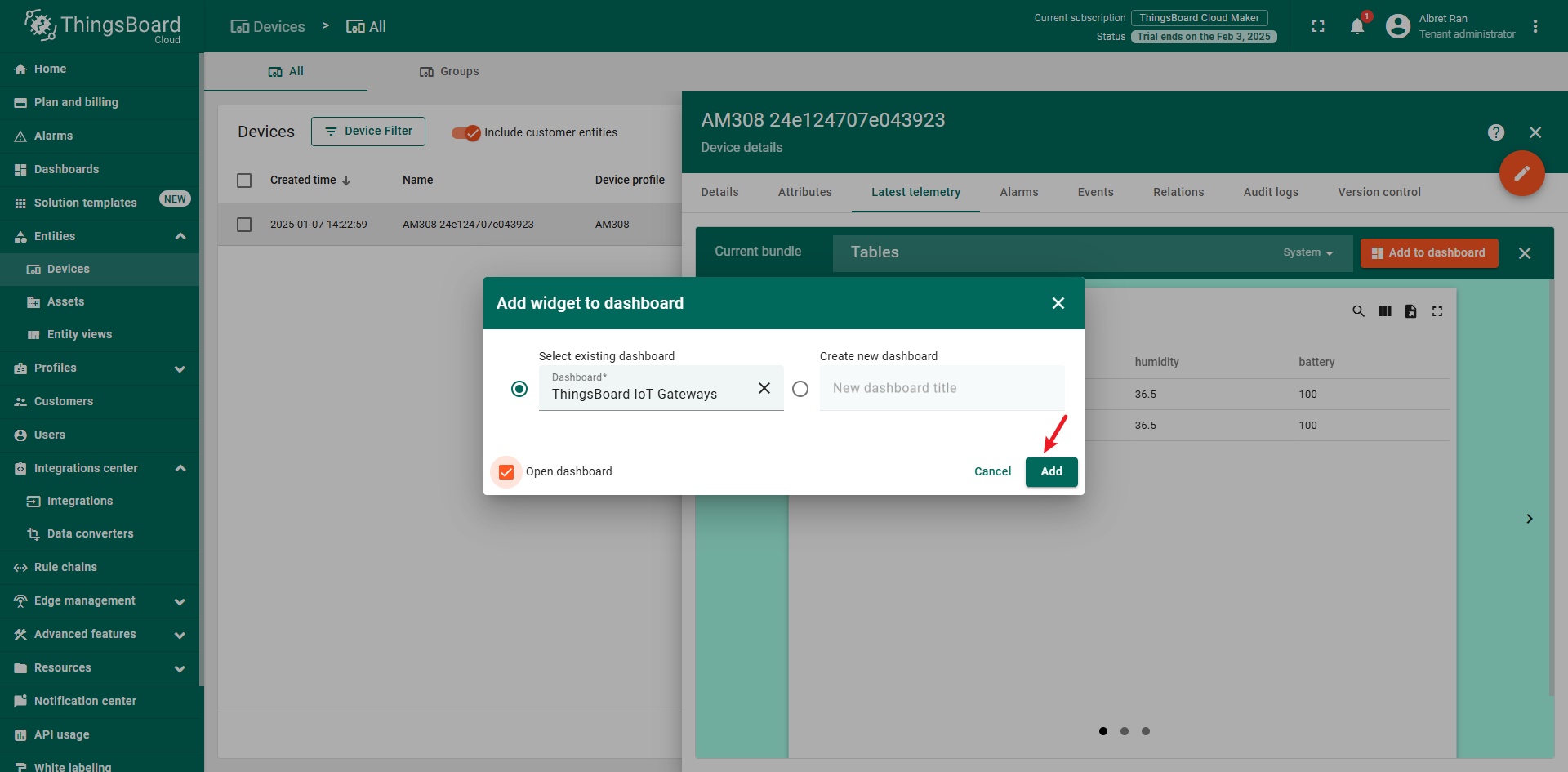The image size is (1568, 772).
Task: Check the select-all devices checkbox
Action: coord(244,181)
